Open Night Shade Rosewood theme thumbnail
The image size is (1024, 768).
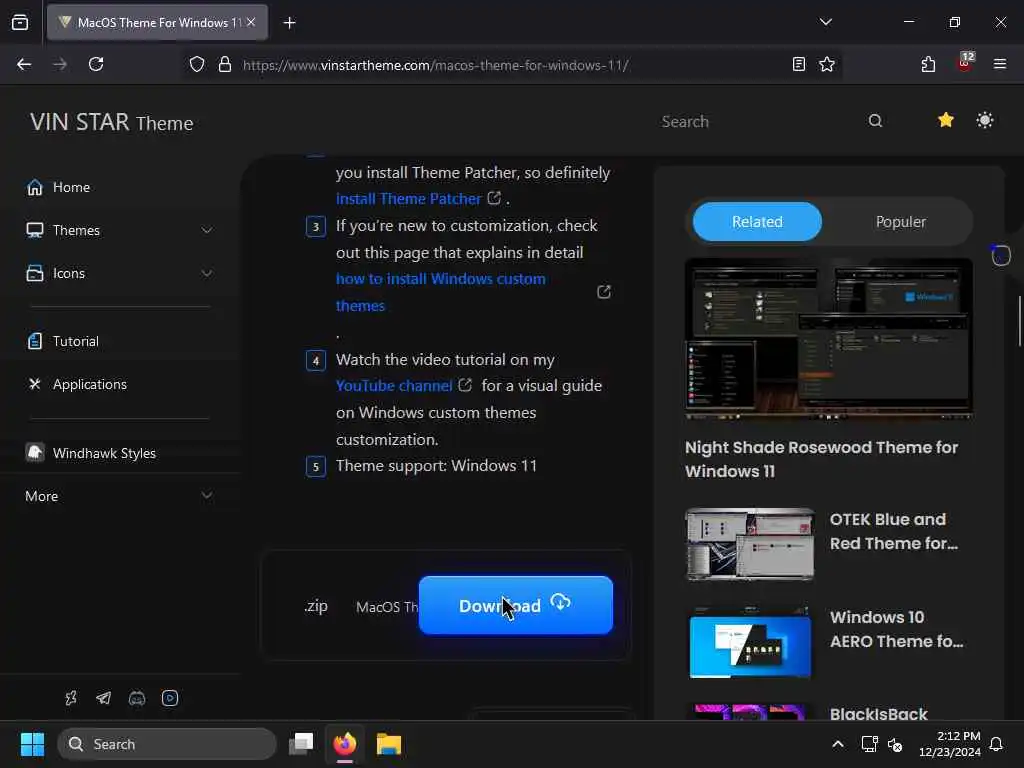click(829, 338)
